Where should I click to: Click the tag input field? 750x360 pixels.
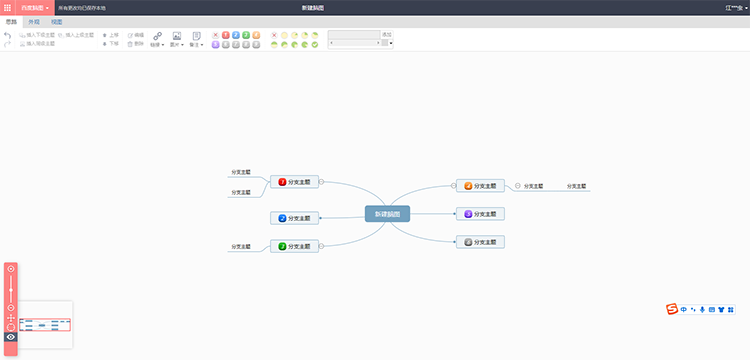(x=353, y=34)
